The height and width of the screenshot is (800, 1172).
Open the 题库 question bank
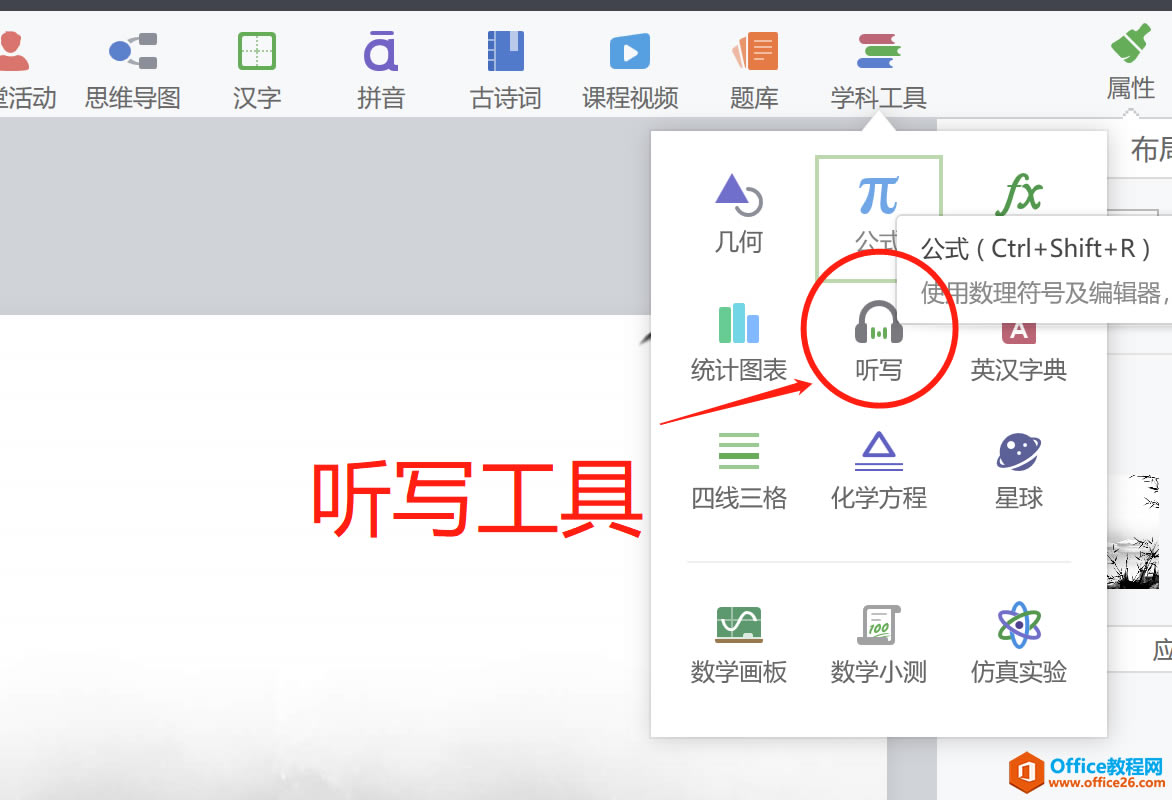pyautogui.click(x=754, y=71)
